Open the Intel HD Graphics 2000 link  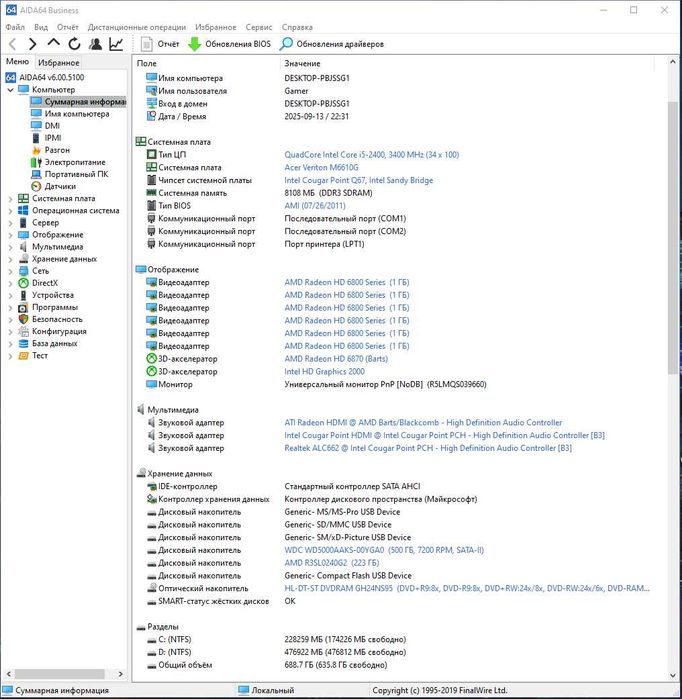click(325, 371)
